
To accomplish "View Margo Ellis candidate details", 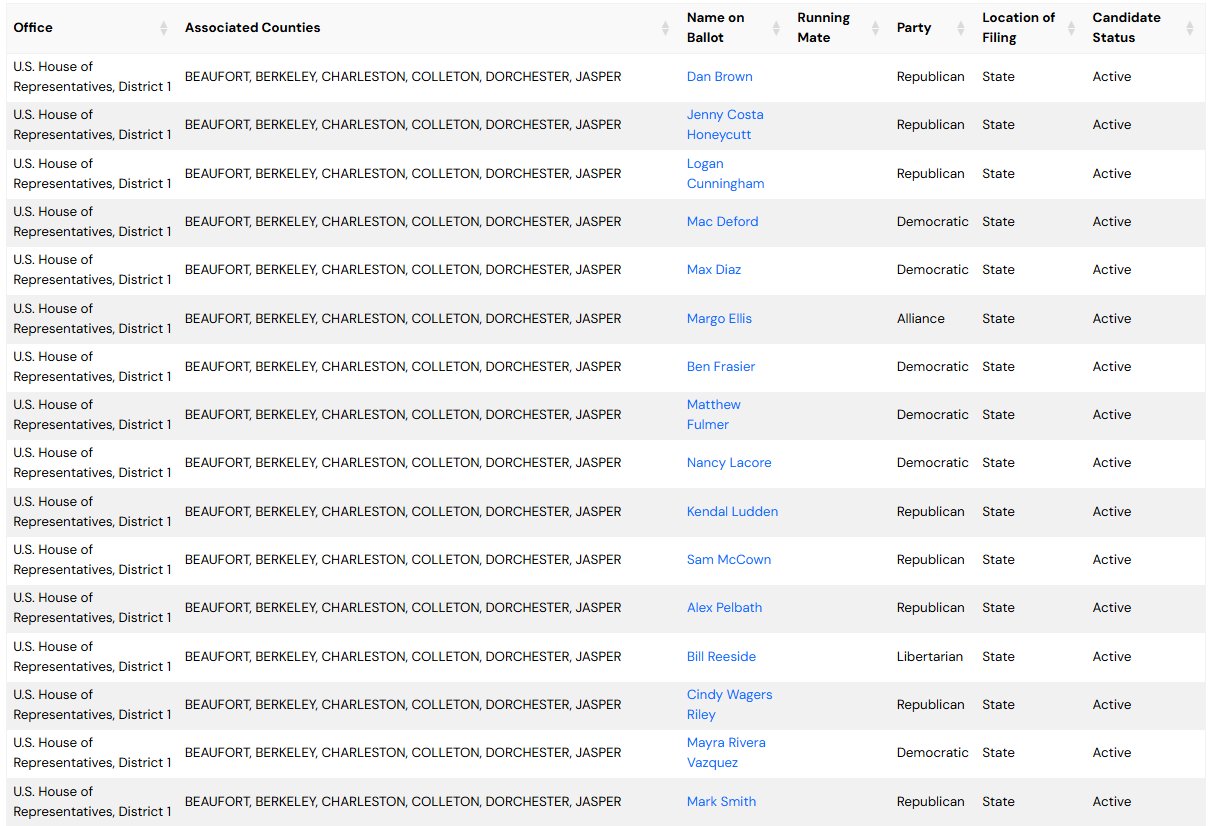I will (x=719, y=319).
